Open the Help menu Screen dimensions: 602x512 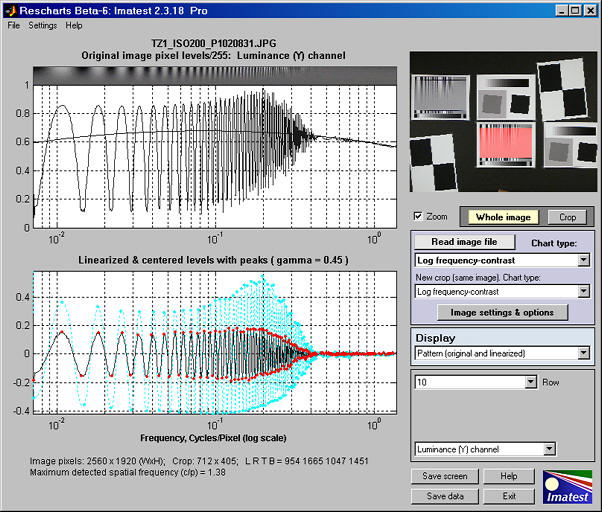point(74,25)
